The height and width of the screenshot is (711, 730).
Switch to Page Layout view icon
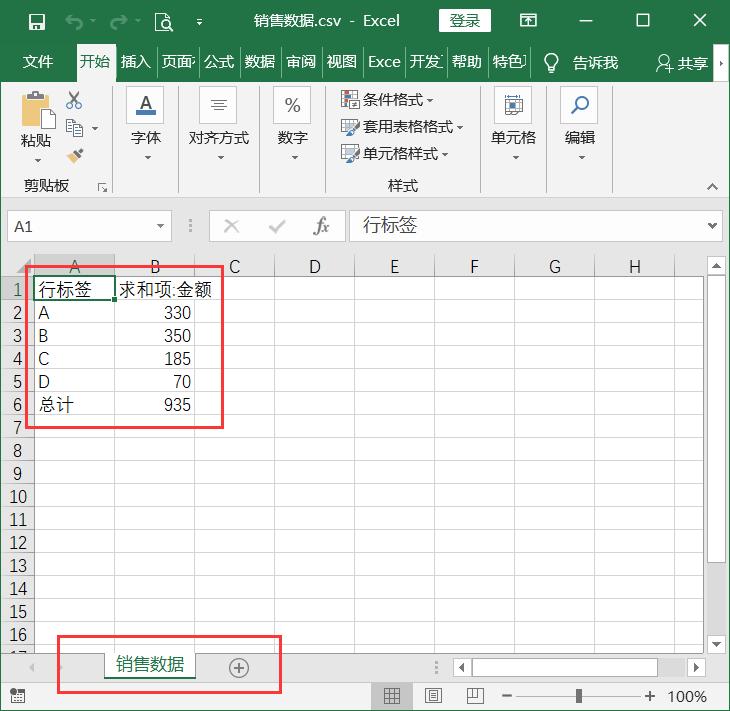coord(433,696)
